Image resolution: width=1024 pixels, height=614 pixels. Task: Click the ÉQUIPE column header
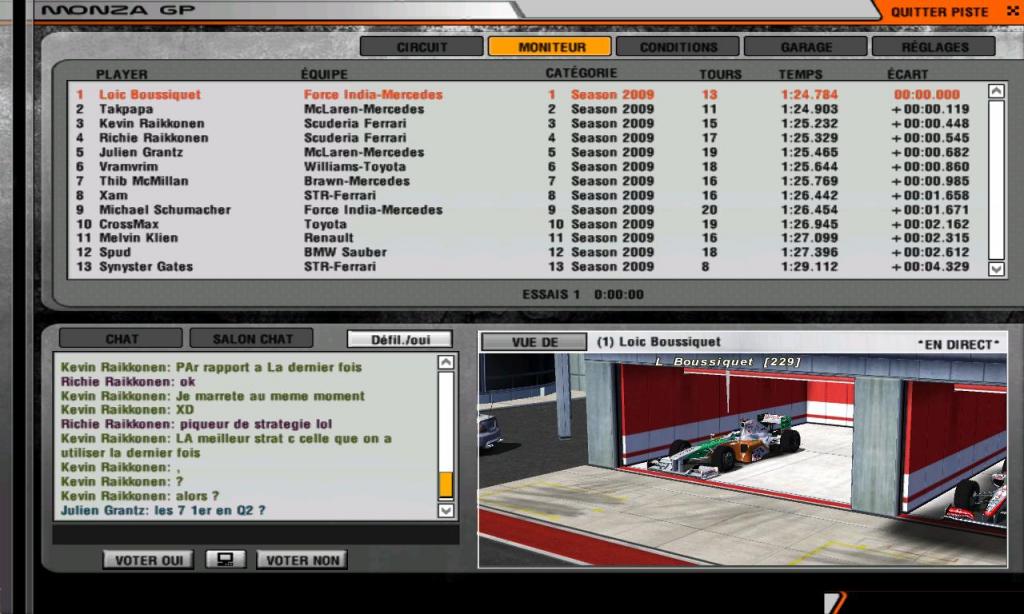(324, 74)
